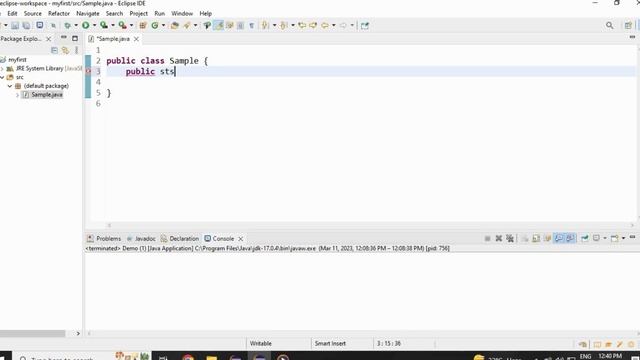This screenshot has height=360, width=640.
Task: Toggle Show Whitespace Characters icon
Action: pyautogui.click(x=251, y=25)
